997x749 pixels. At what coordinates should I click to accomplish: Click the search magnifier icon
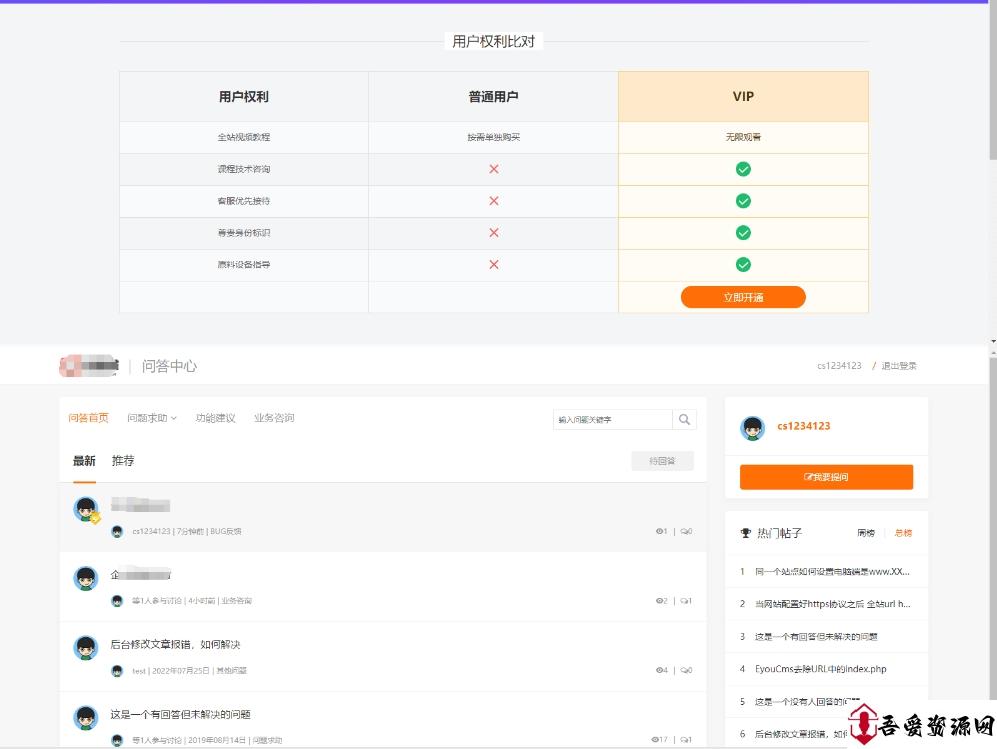(684, 420)
